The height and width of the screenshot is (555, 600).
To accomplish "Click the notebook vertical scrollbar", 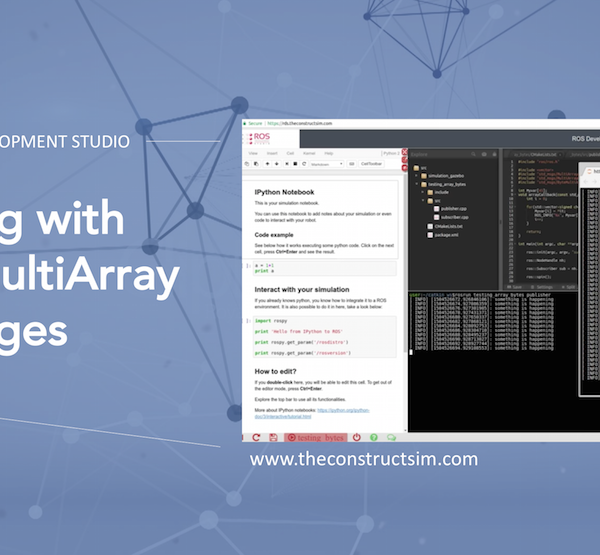I will coord(405,264).
